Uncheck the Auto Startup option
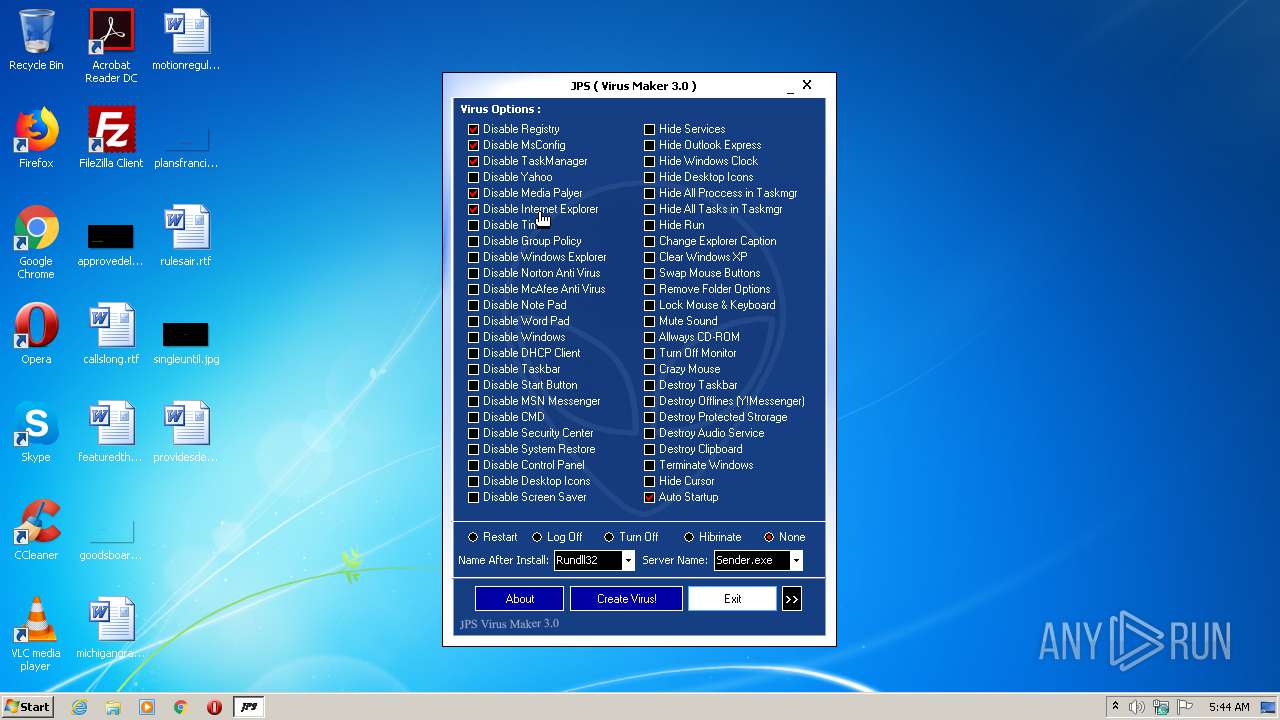Viewport: 1280px width, 720px height. [x=650, y=497]
